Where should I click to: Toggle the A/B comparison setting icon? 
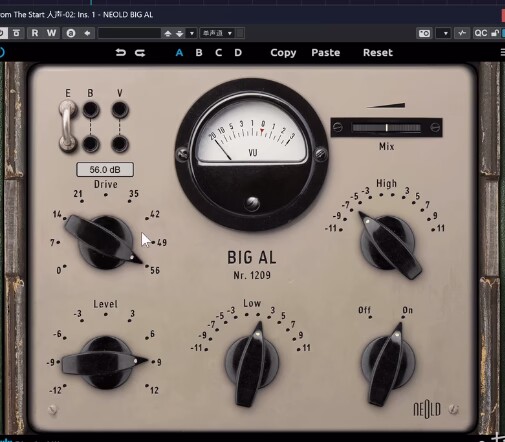[71, 33]
